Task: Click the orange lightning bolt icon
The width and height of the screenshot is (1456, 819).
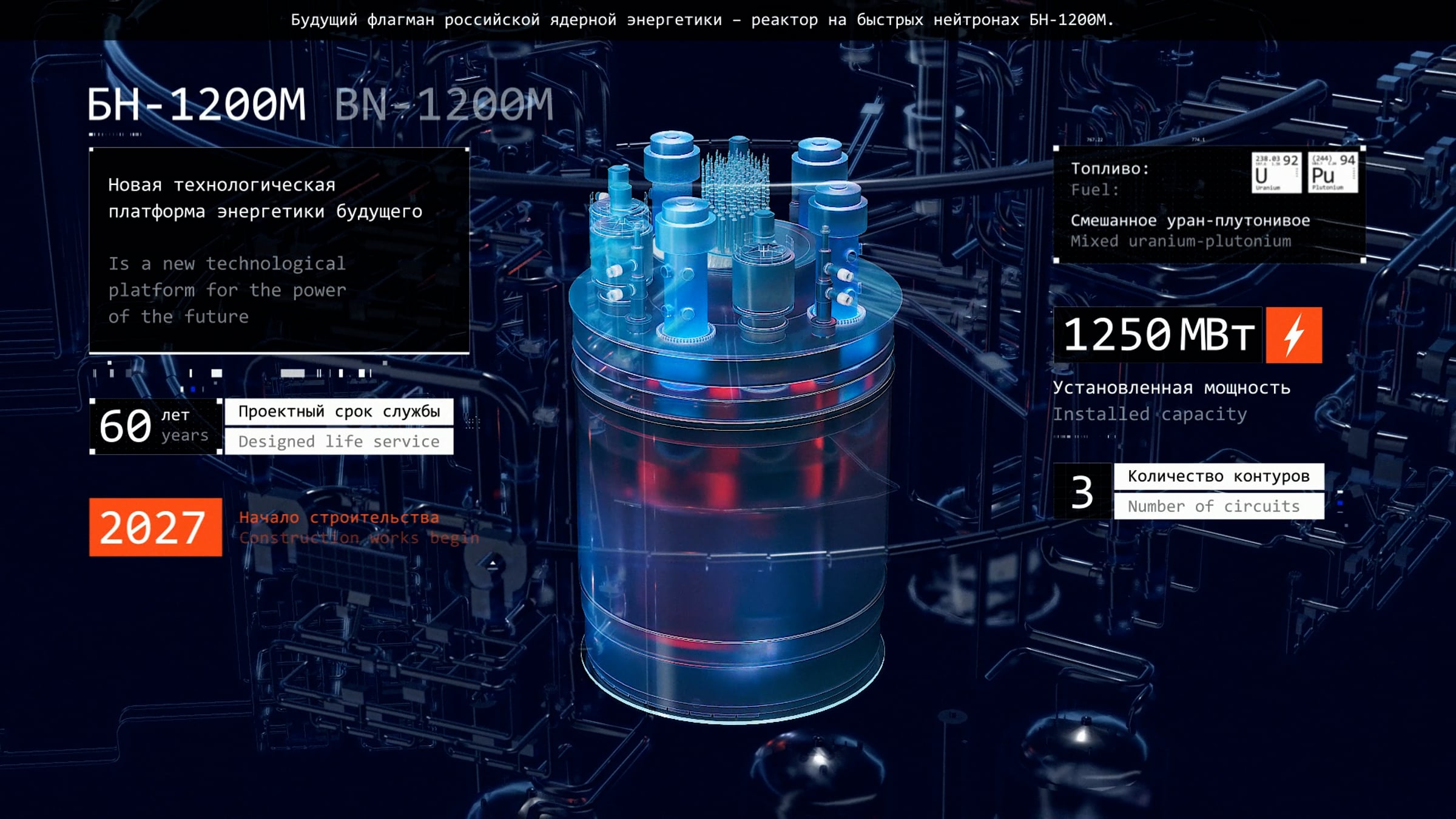Action: (x=1293, y=335)
